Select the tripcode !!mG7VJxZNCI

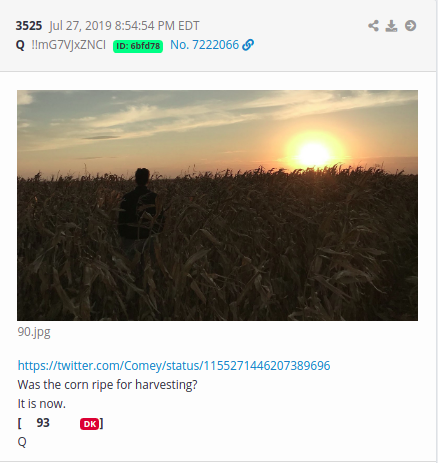click(68, 45)
